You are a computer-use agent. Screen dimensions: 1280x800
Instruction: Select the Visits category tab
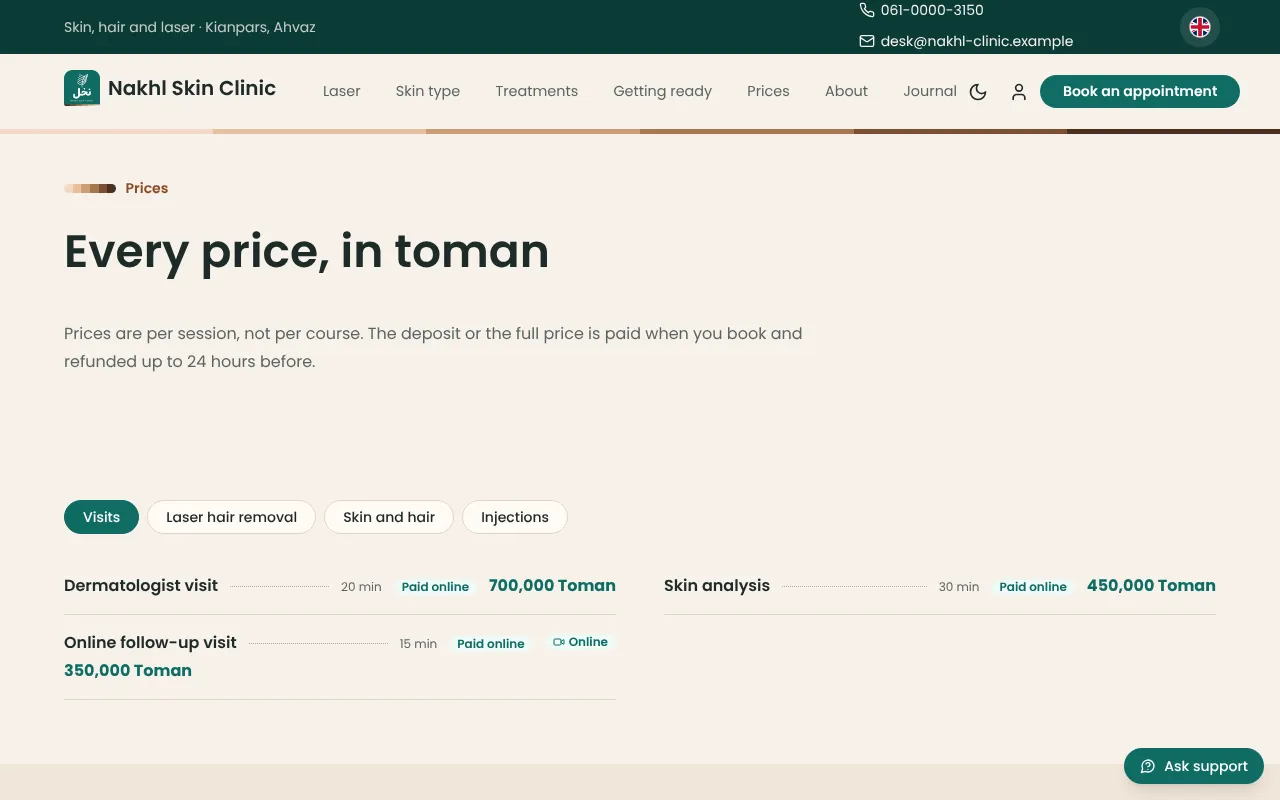[x=101, y=517]
